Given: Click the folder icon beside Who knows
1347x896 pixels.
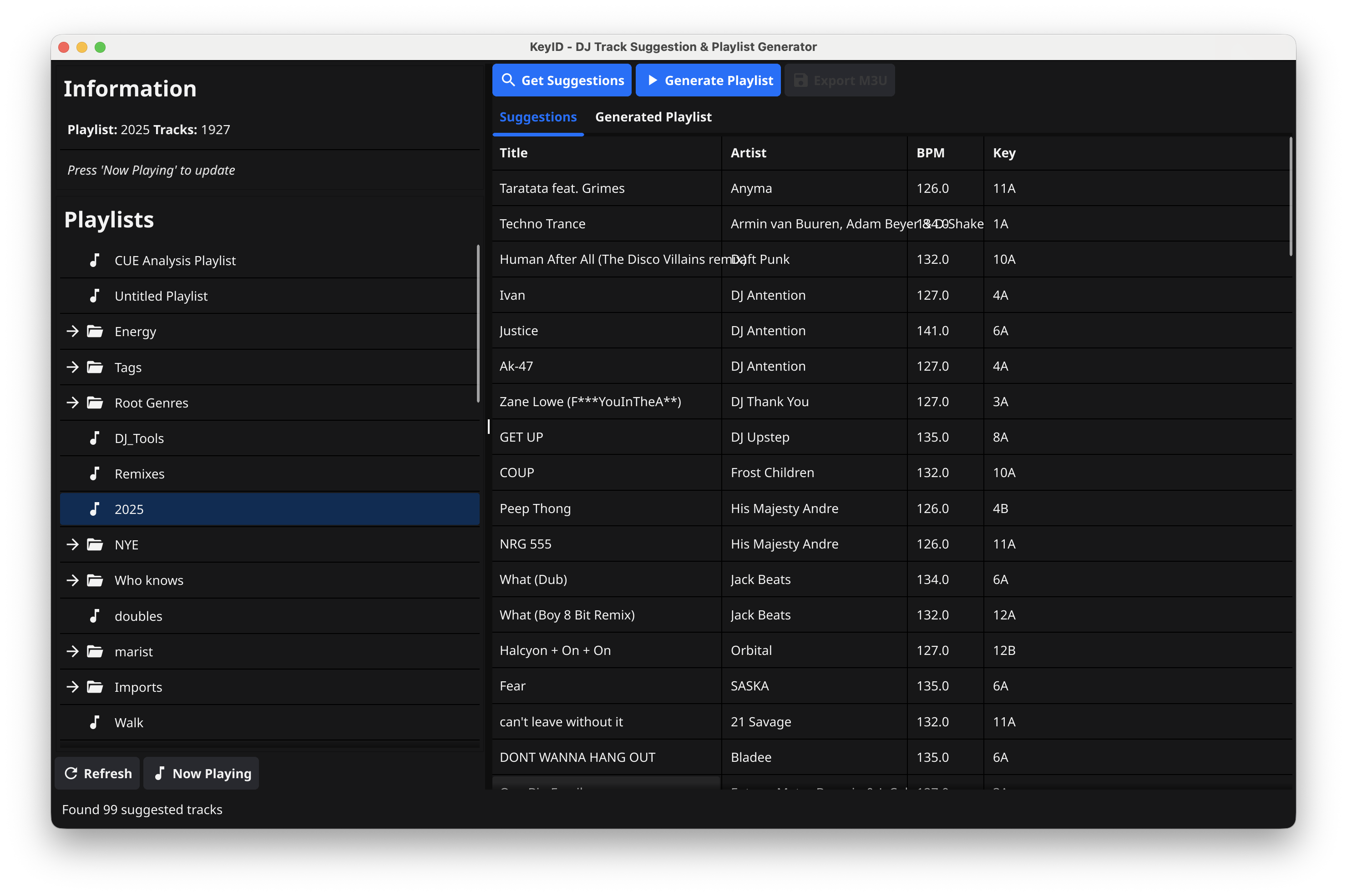Looking at the screenshot, I should (95, 580).
